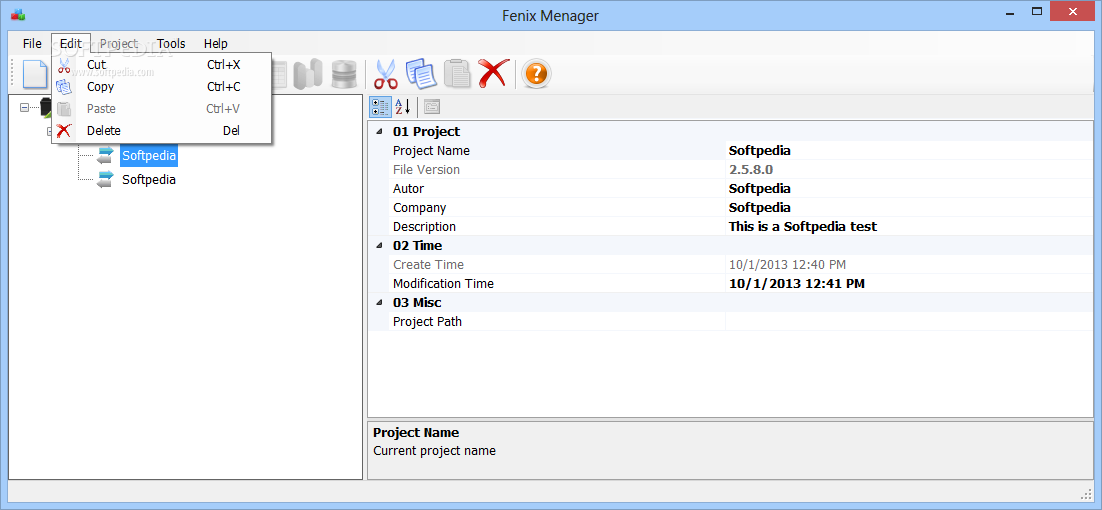
Task: Collapse the root tree node
Action: [25, 107]
